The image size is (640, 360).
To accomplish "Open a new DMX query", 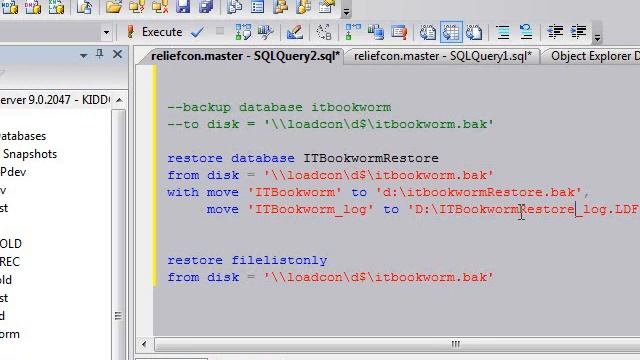I will [33, 7].
